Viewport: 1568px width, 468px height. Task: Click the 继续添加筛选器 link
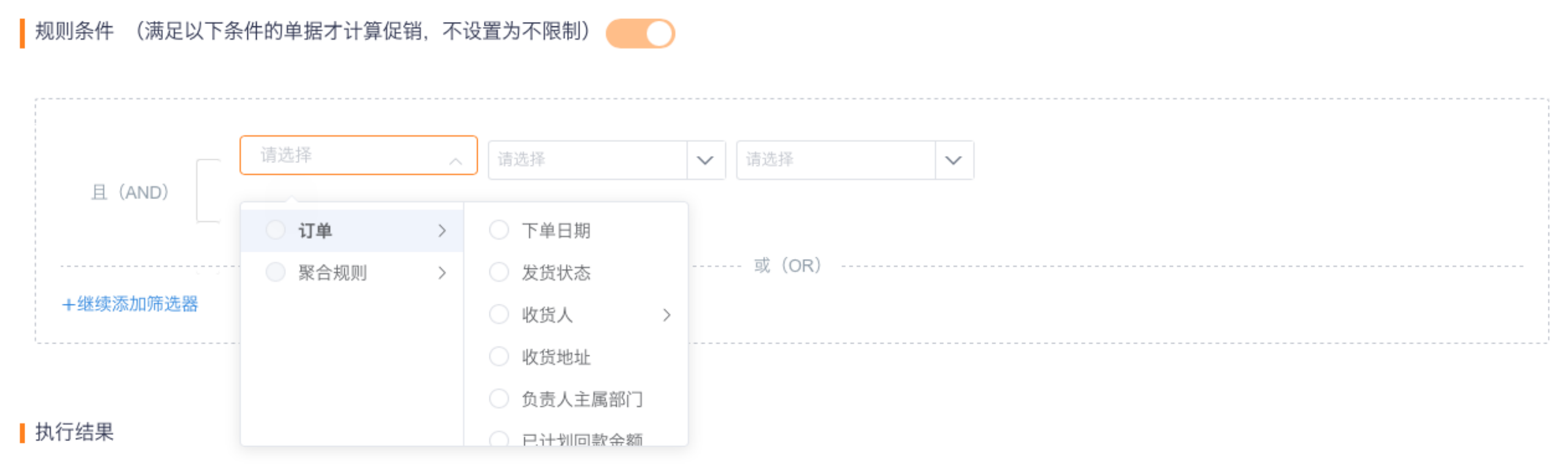tap(130, 304)
